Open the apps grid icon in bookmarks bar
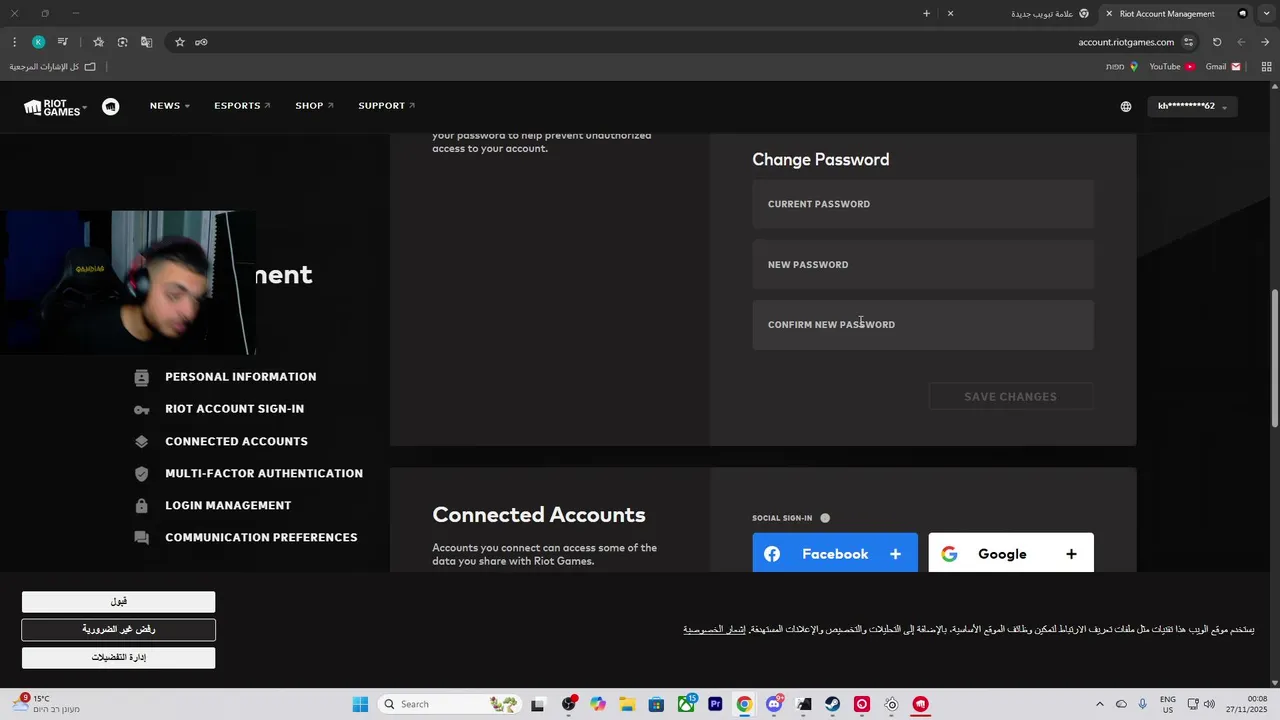Viewport: 1280px width, 720px height. [1266, 67]
